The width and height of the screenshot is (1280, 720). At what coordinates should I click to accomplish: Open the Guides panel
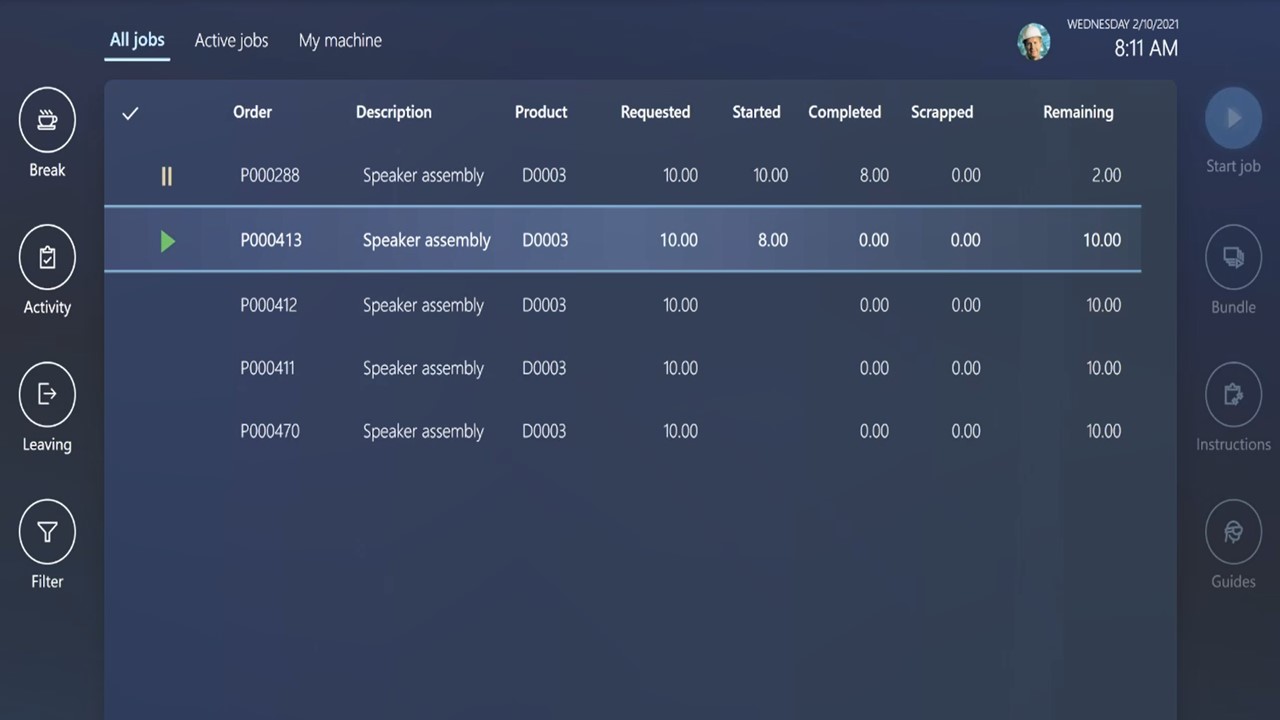pyautogui.click(x=1233, y=531)
